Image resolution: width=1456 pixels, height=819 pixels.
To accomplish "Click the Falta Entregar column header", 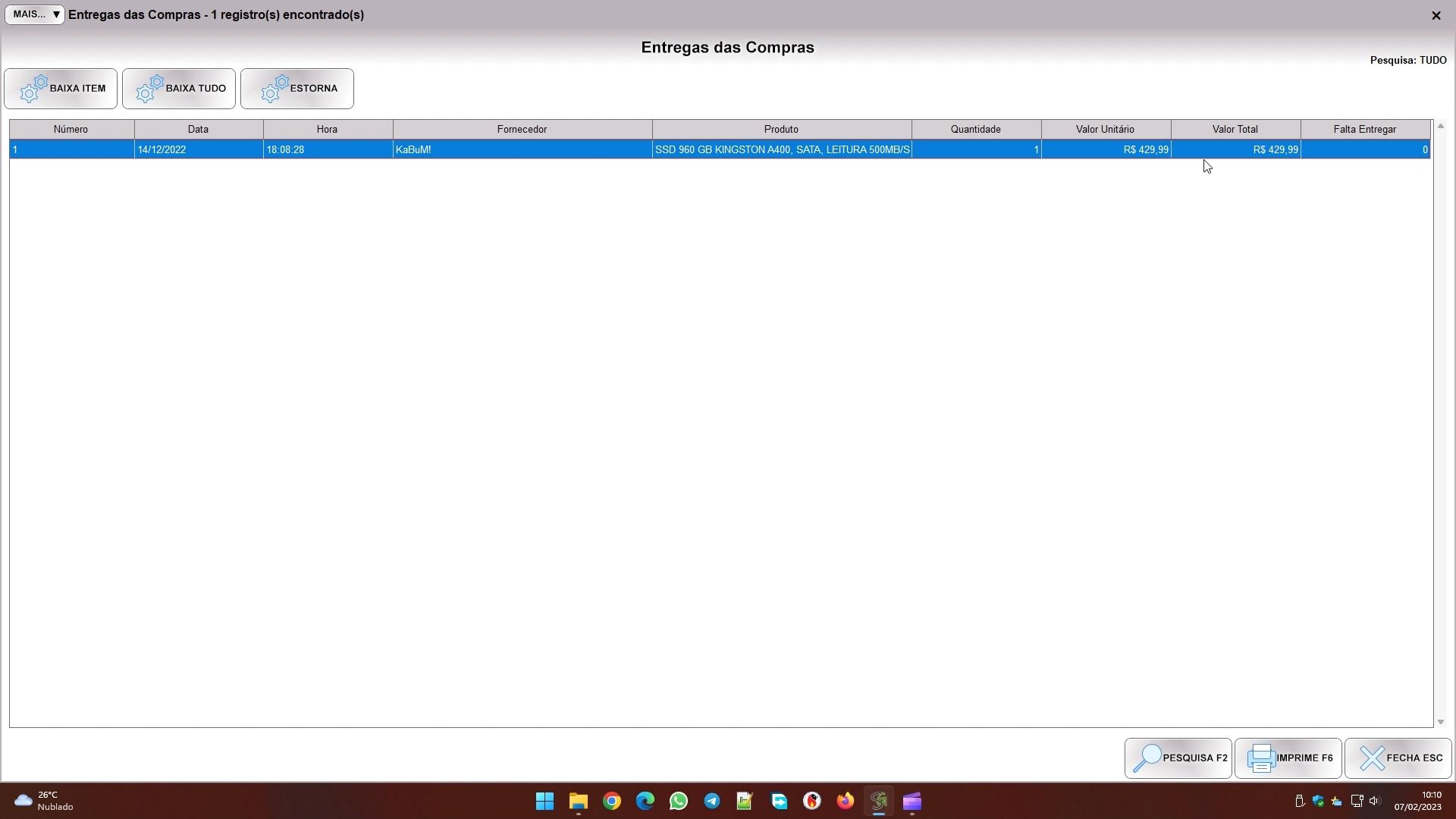I will coord(1365,130).
